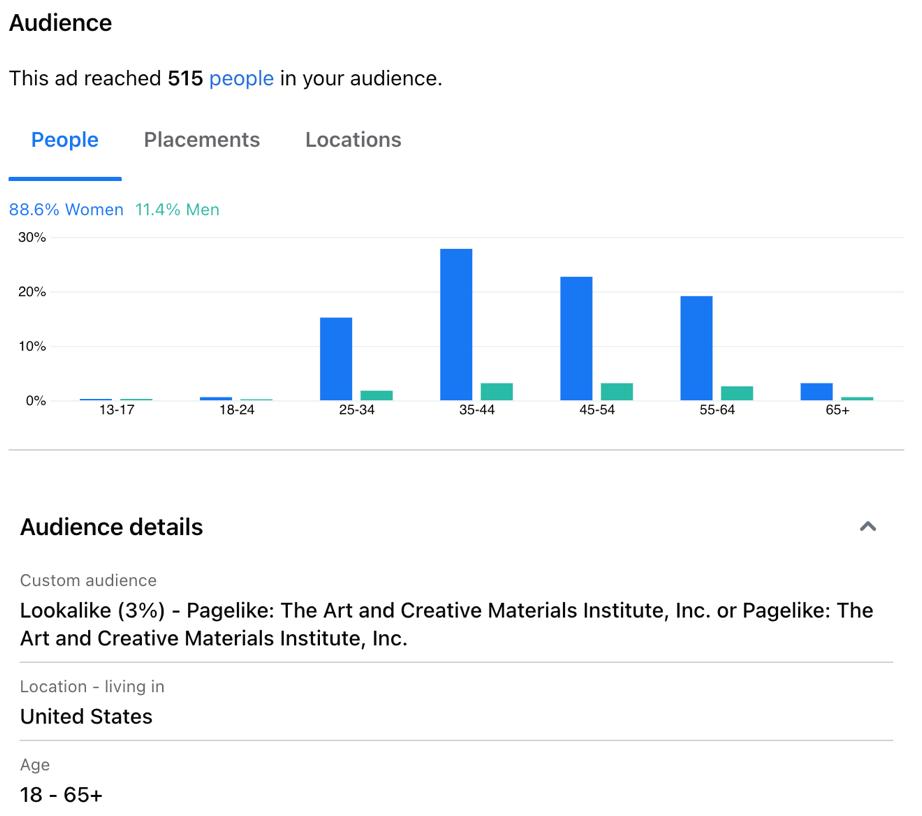Switch to the Placements tab
The image size is (922, 816).
202,140
